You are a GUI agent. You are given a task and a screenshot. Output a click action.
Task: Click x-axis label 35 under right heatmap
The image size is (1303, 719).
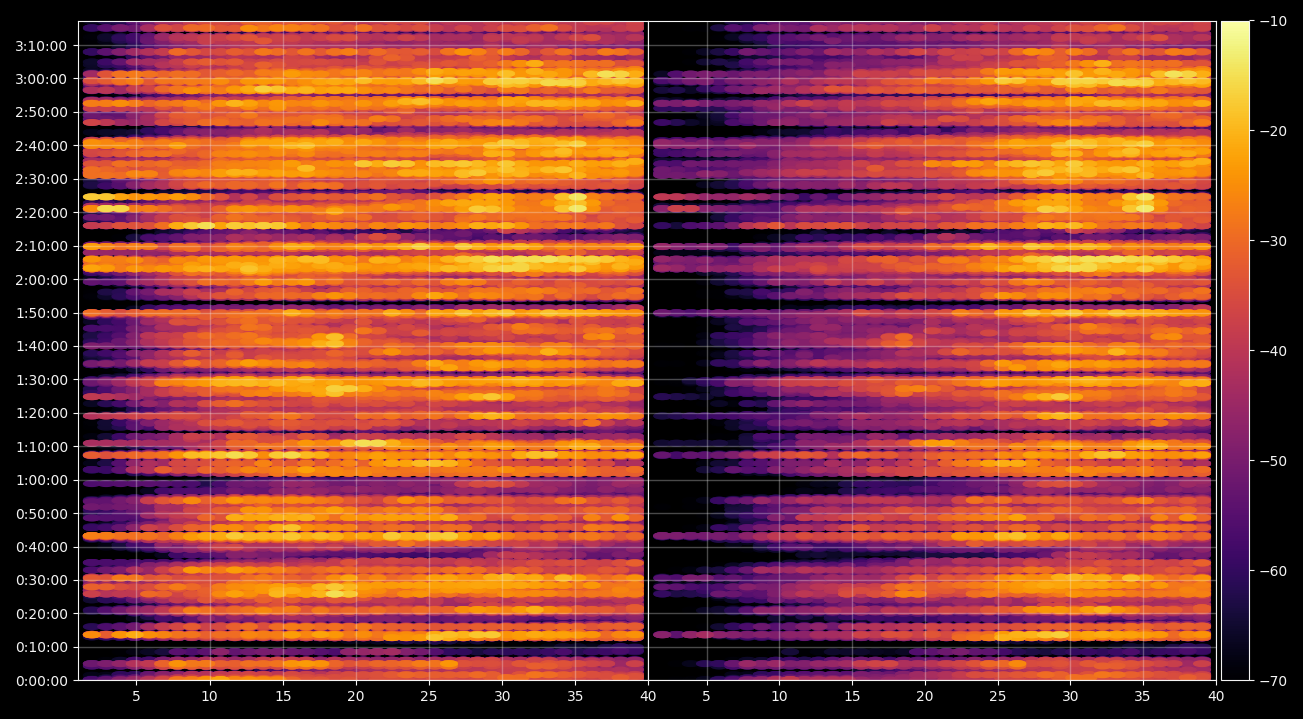1144,696
